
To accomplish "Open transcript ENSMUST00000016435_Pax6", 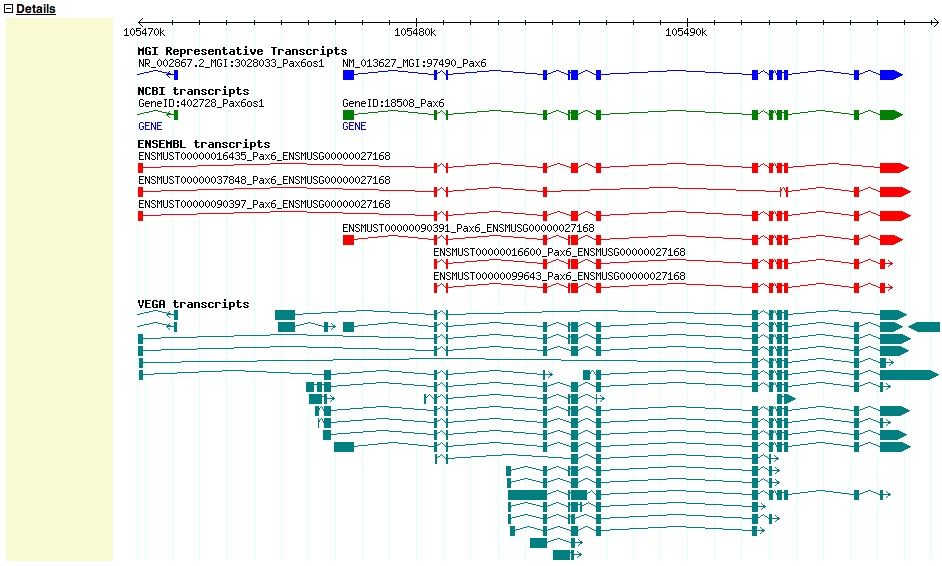I will [264, 156].
